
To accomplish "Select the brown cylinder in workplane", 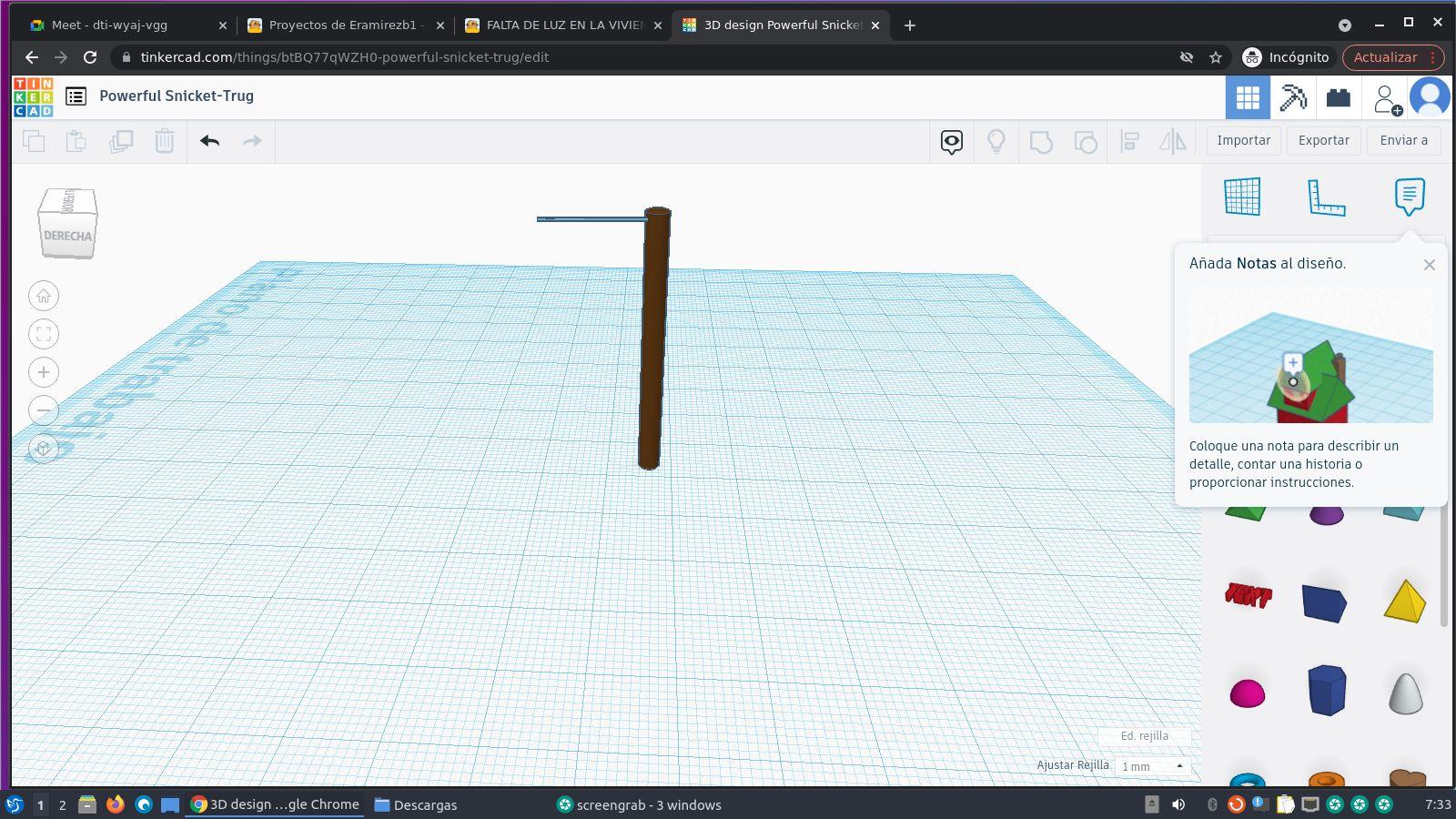I will tap(653, 346).
